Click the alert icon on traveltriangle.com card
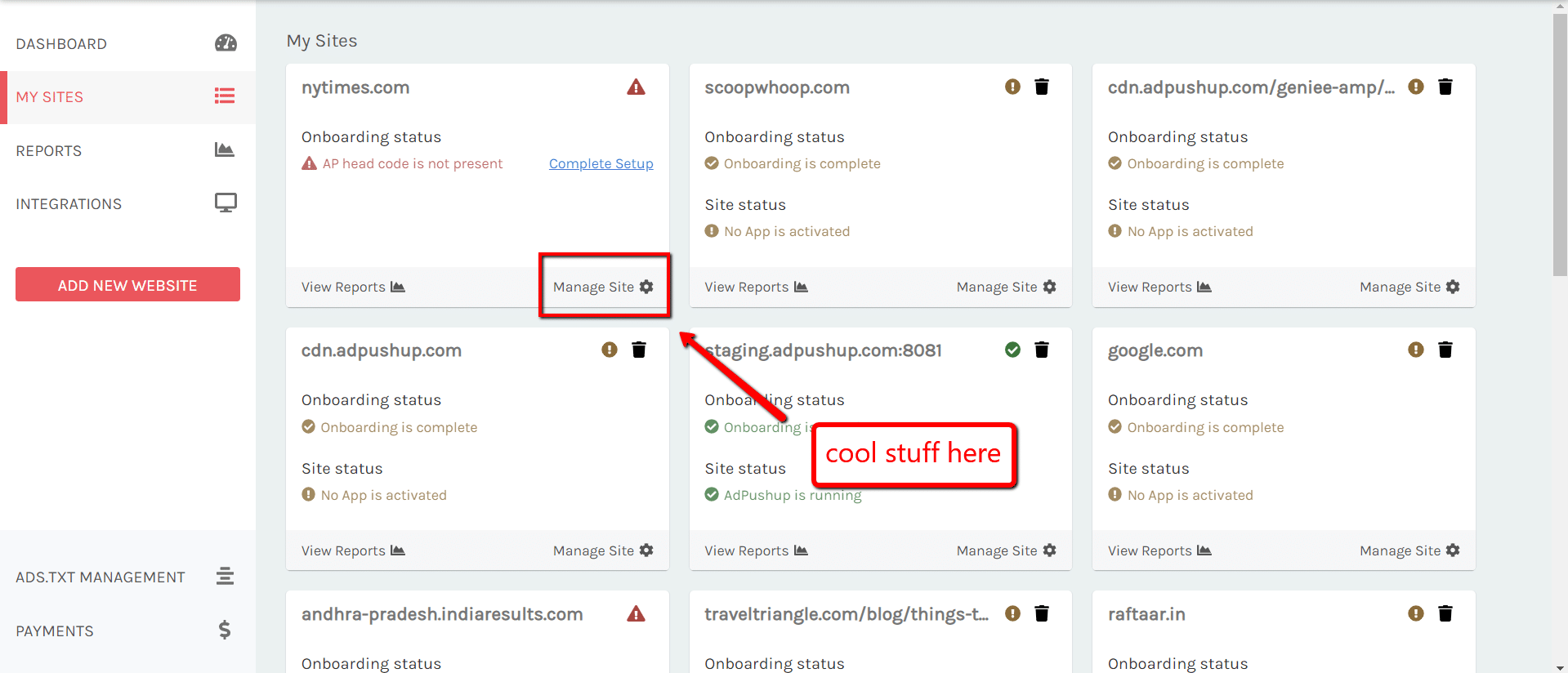 [x=1012, y=613]
